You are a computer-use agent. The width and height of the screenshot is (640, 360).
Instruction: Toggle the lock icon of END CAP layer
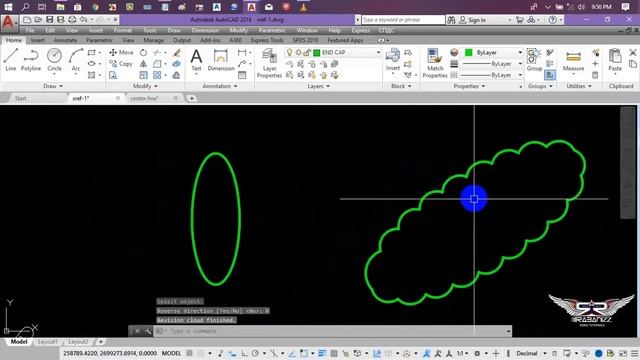point(307,52)
